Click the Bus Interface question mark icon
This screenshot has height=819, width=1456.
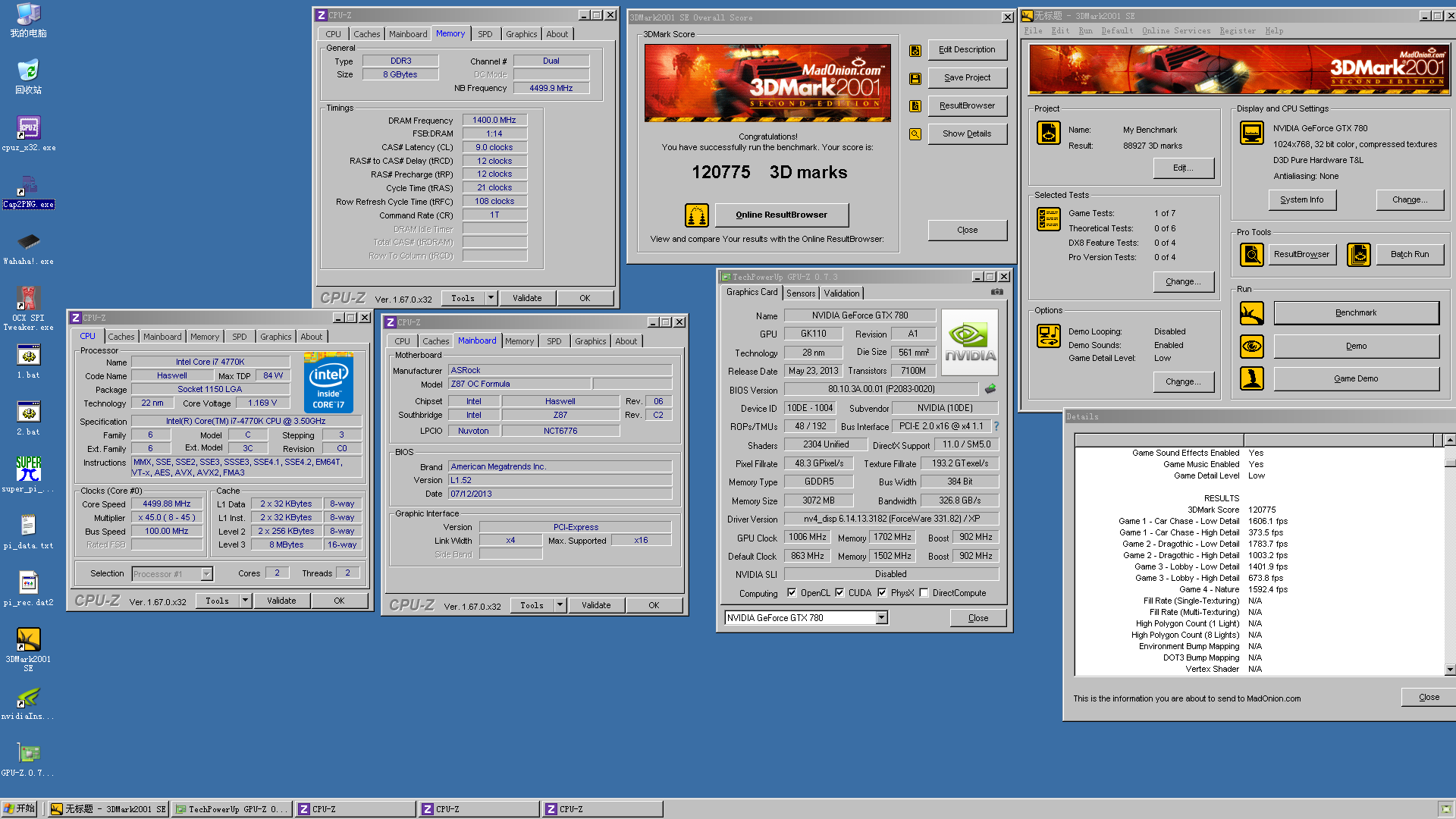tap(996, 426)
